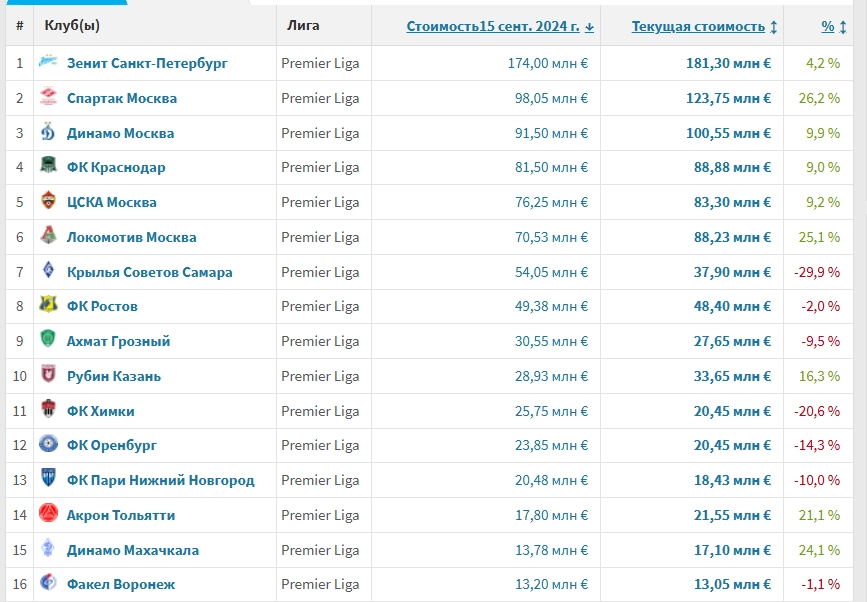Click the Клуб(ы) column header
This screenshot has height=602, width=867.
72,25
